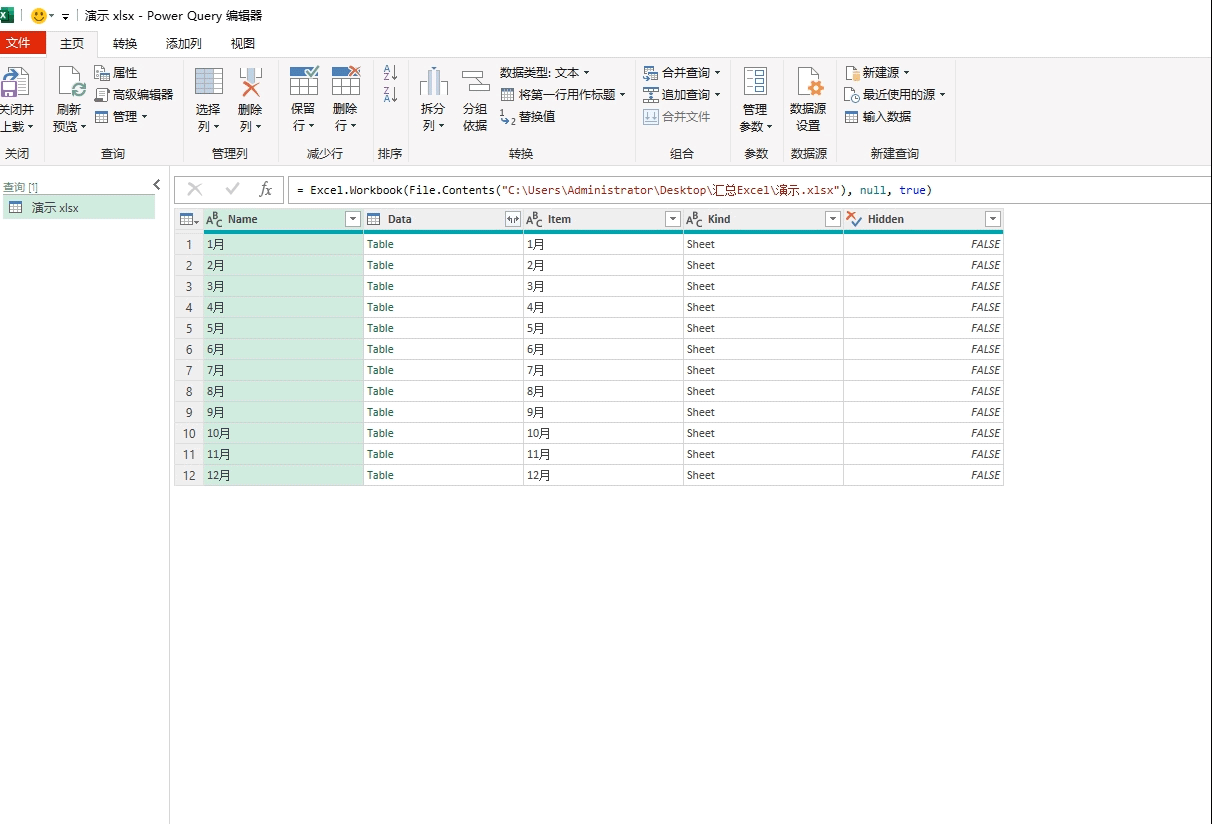Open the Data Type: Text (数据类型) dropdown
The height and width of the screenshot is (824, 1212).
(x=545, y=73)
